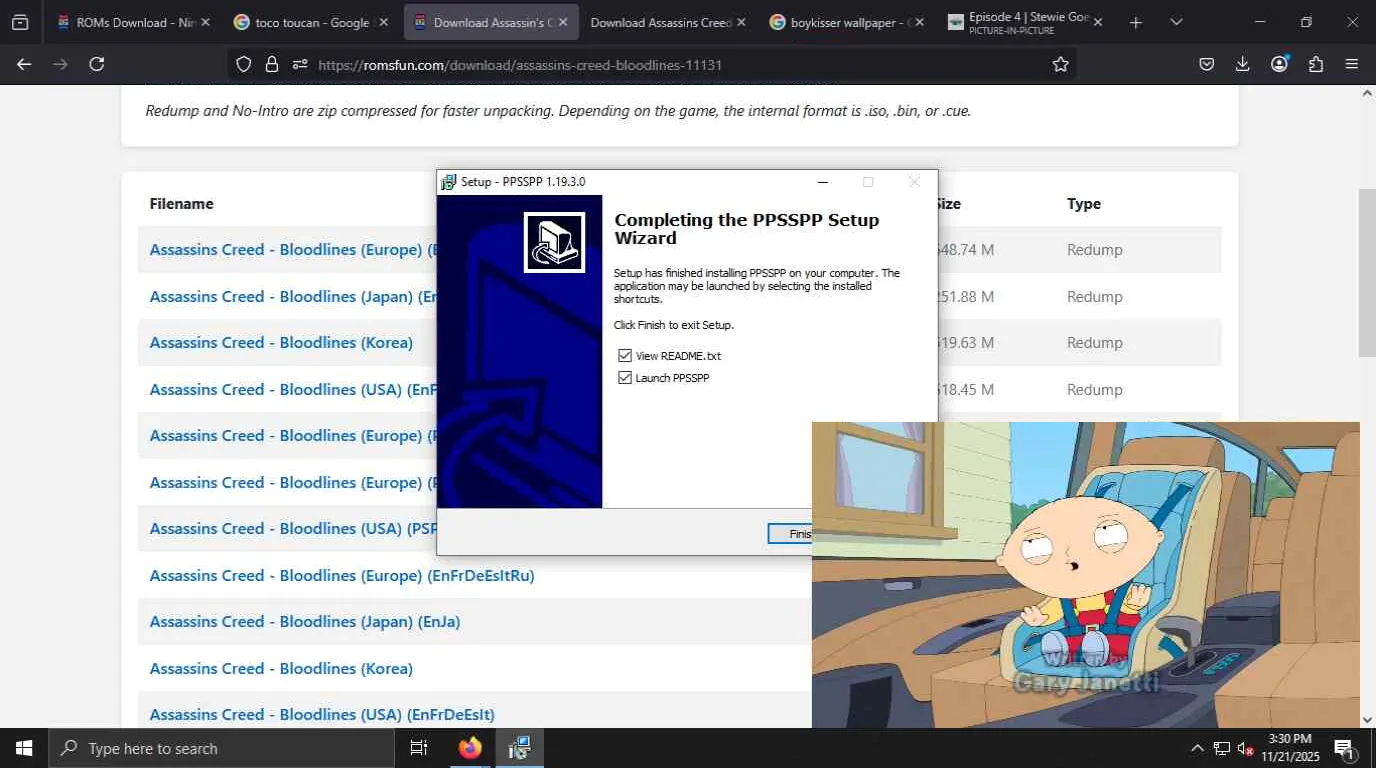Open the network icon in system tray
Screen dimensions: 1376x768
point(1222,748)
